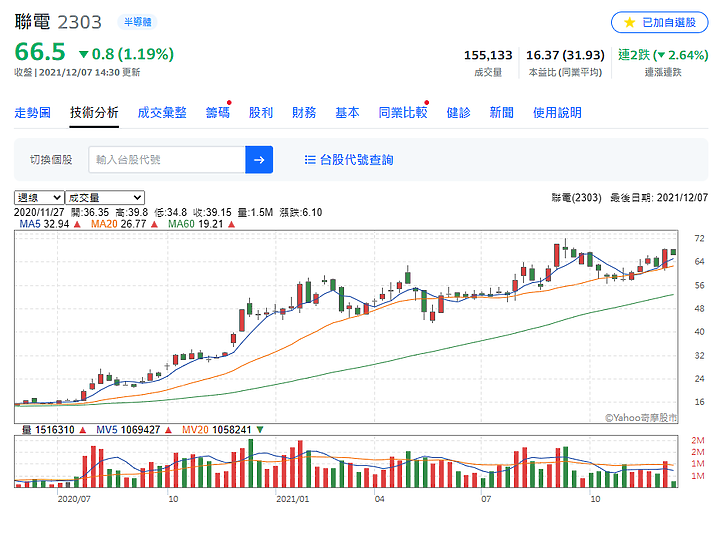The height and width of the screenshot is (539, 720).
Task: Click the list icon beside 台股代號查詢
Action: click(310, 160)
